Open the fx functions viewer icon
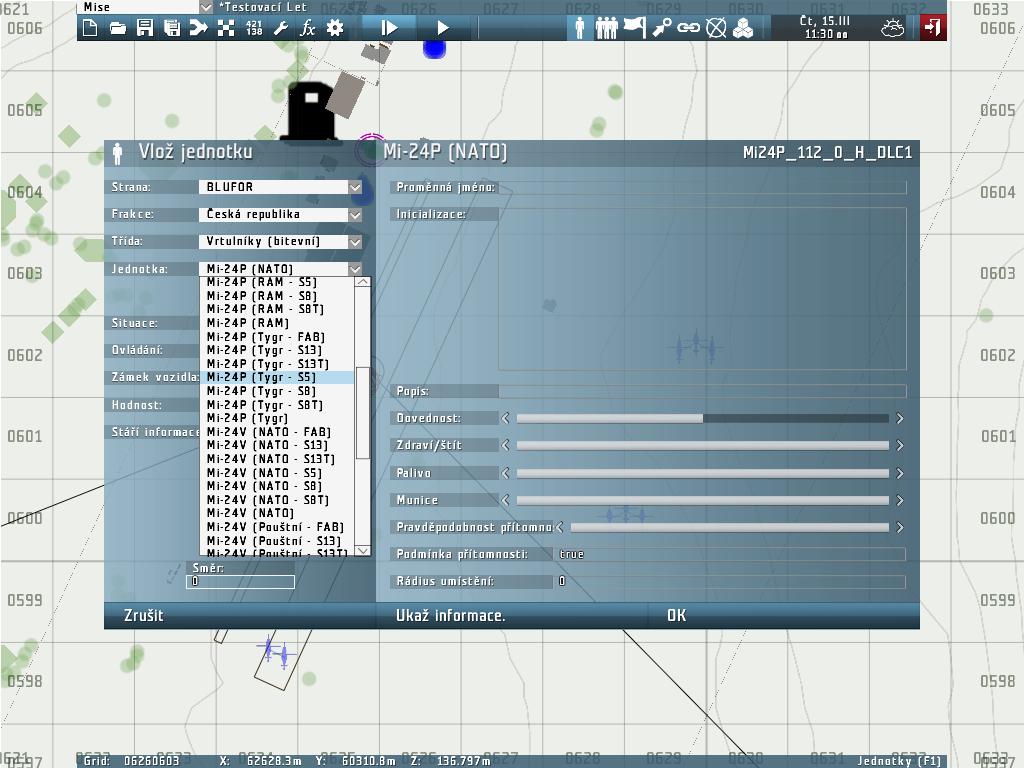 (x=308, y=29)
